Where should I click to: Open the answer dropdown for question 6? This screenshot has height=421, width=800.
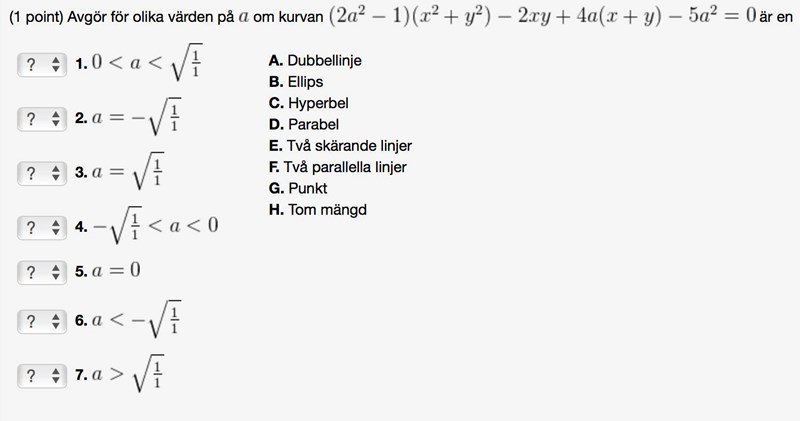pos(42,321)
